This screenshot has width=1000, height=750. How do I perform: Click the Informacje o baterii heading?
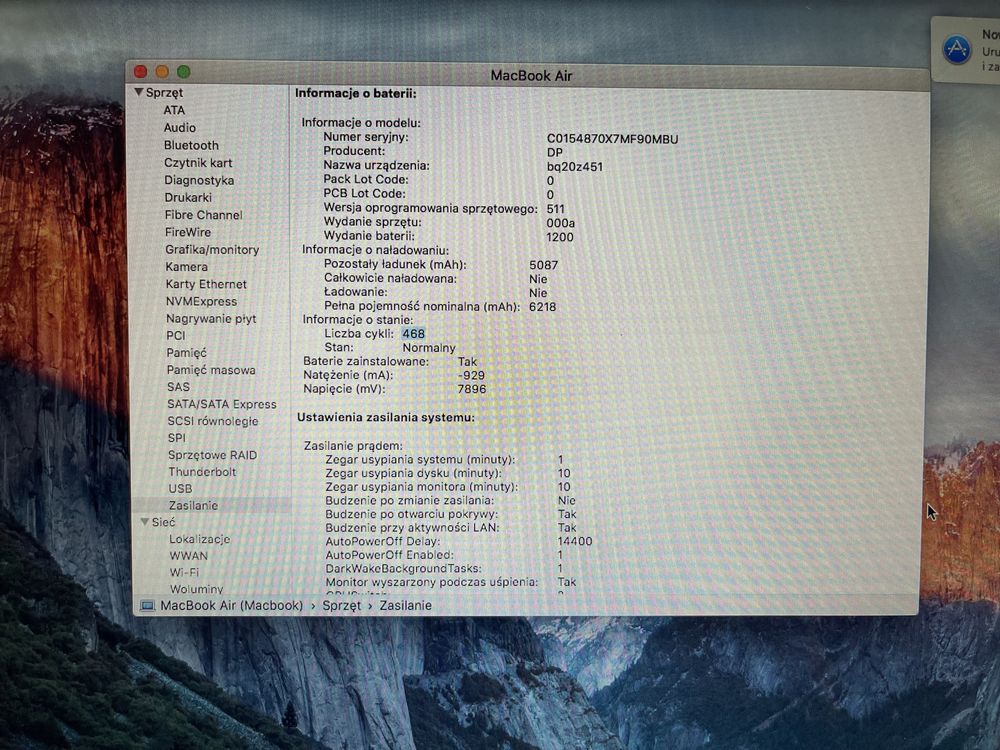coord(355,93)
